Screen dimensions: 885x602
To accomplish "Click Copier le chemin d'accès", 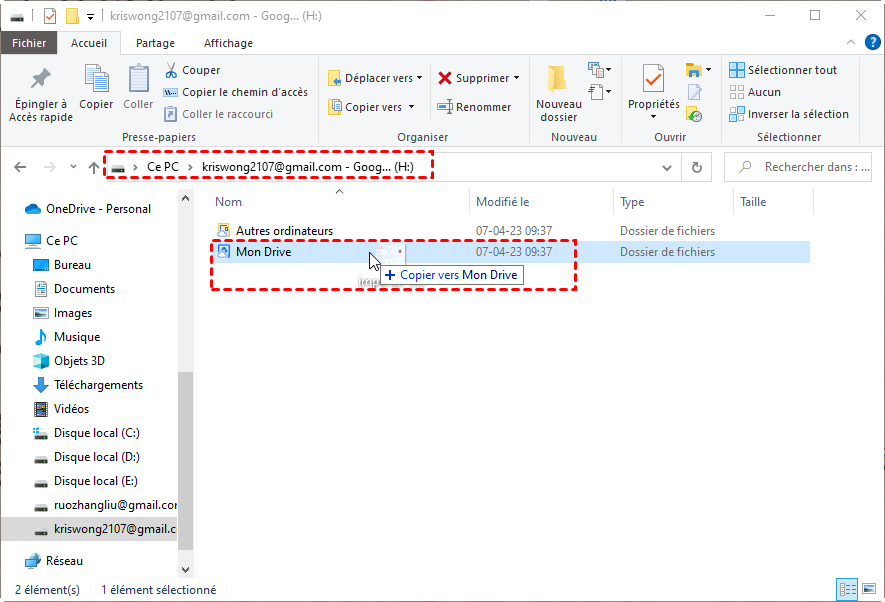I will click(235, 92).
